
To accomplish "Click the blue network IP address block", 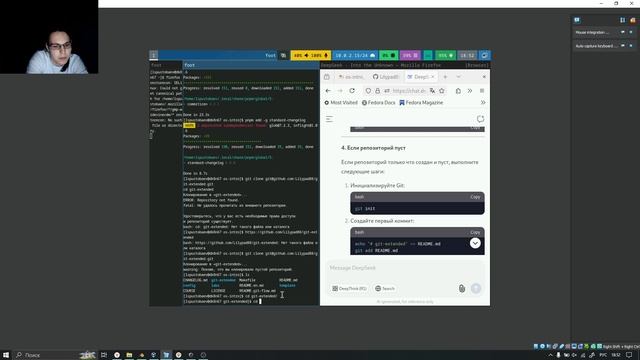I will coord(355,55).
